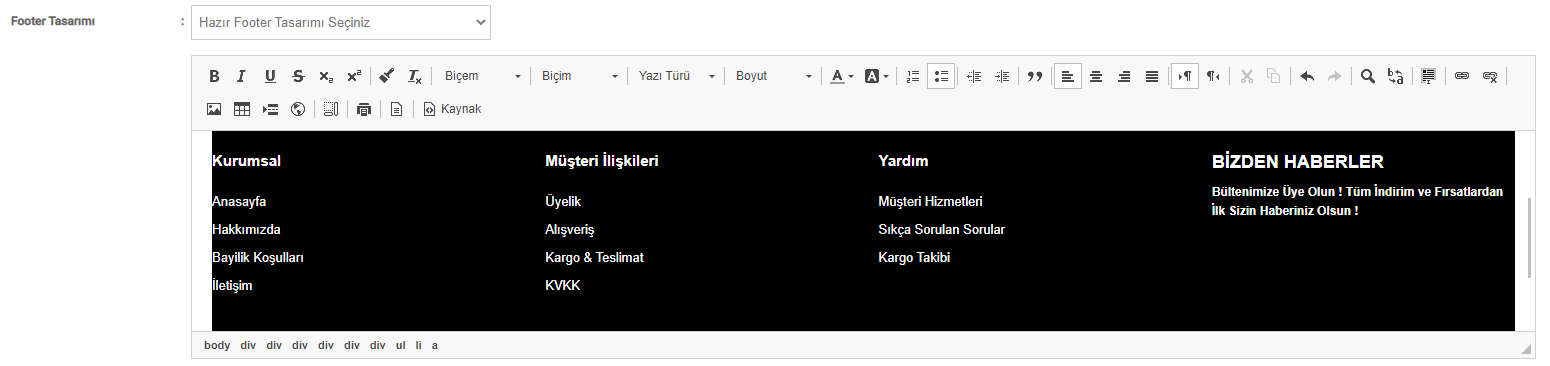Click the redo arrow icon

click(x=1335, y=76)
